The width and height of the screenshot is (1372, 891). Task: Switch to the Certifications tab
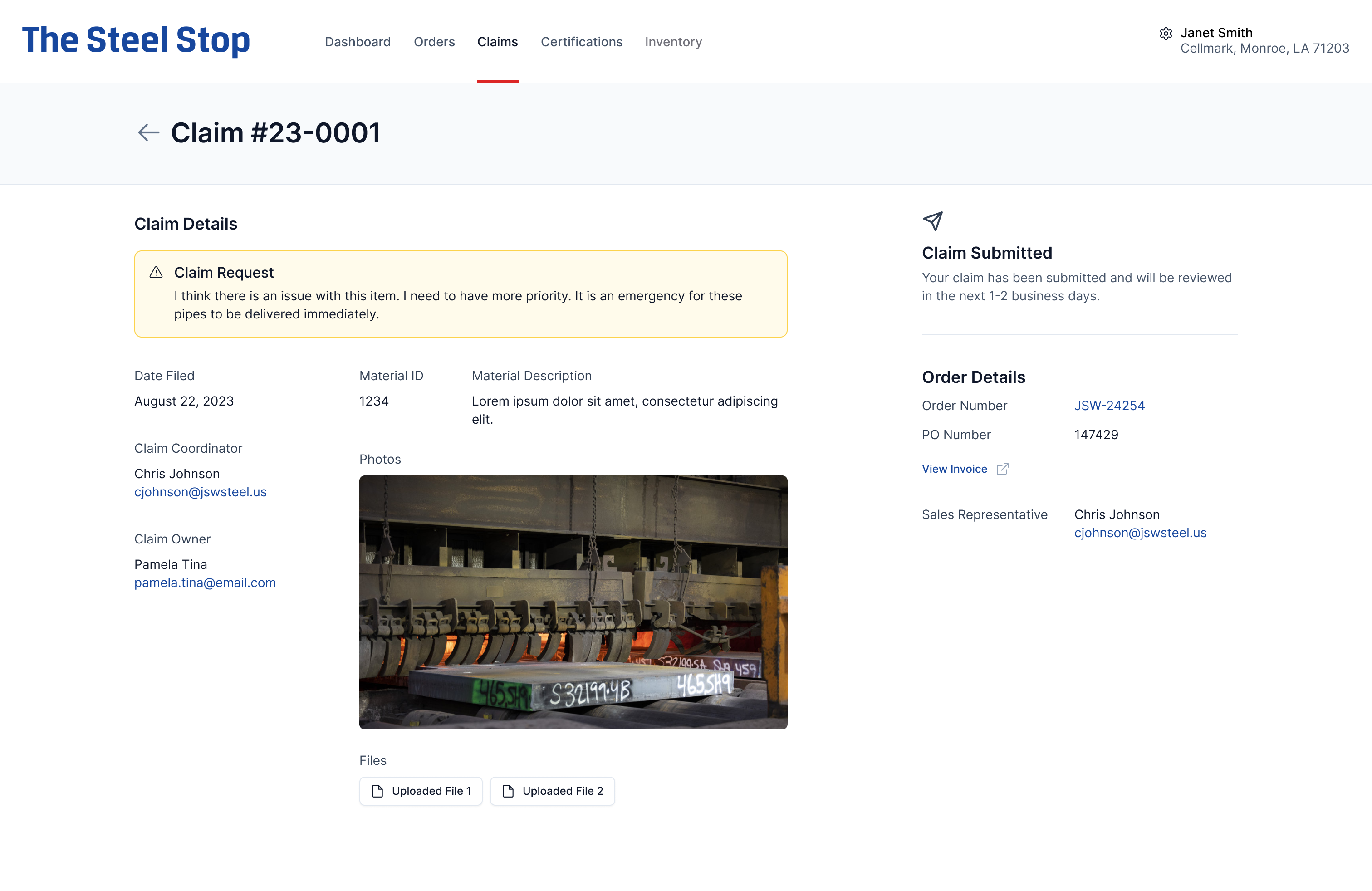581,42
